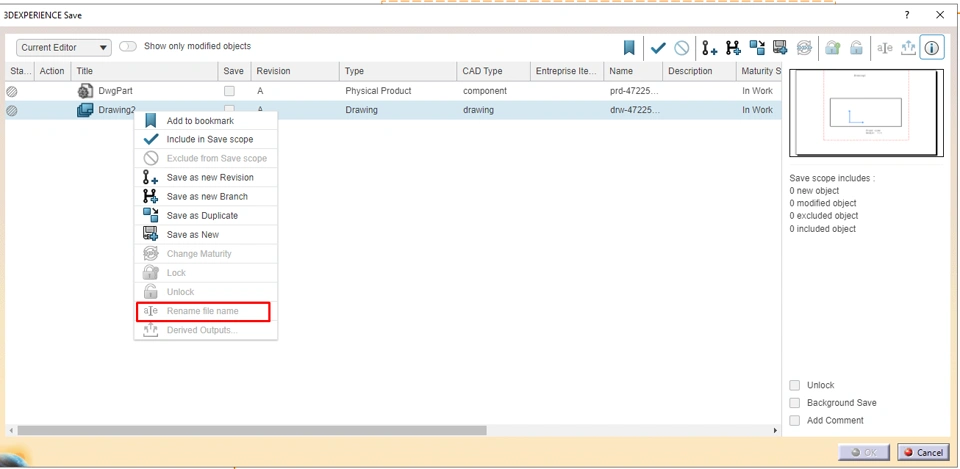Click the component CAD type cell
960x469 pixels.
pos(485,91)
